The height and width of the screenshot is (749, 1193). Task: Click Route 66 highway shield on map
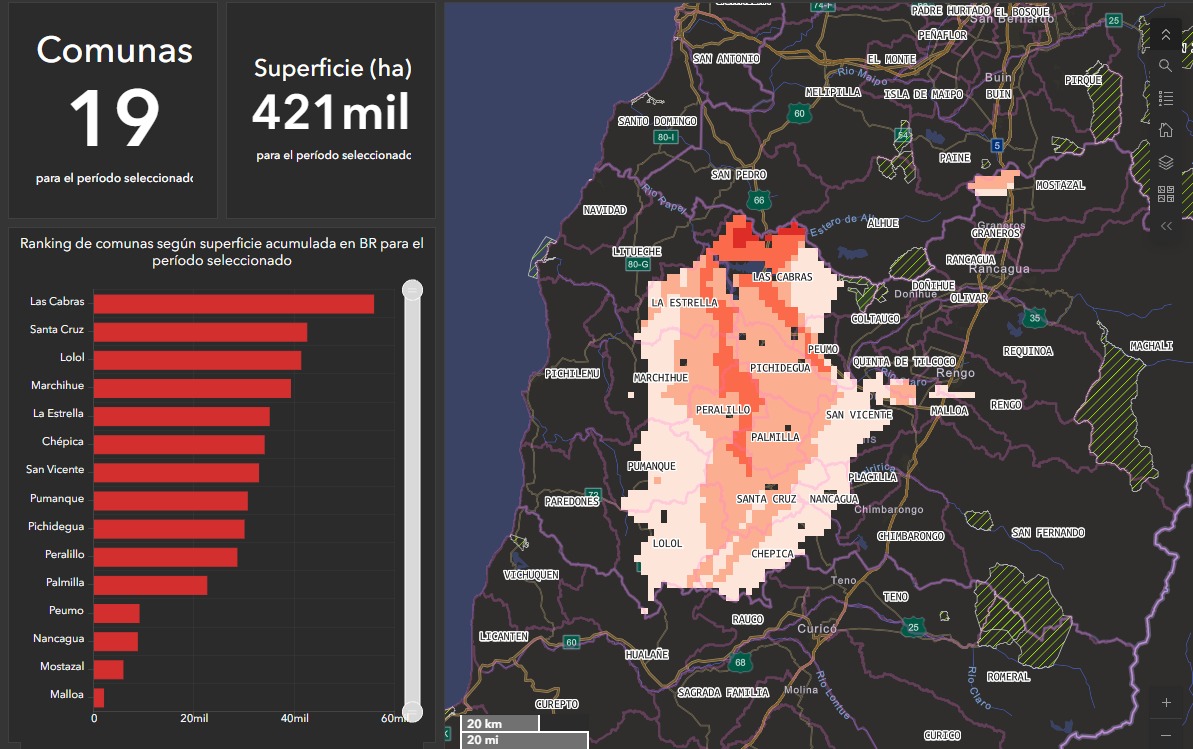[x=759, y=201]
